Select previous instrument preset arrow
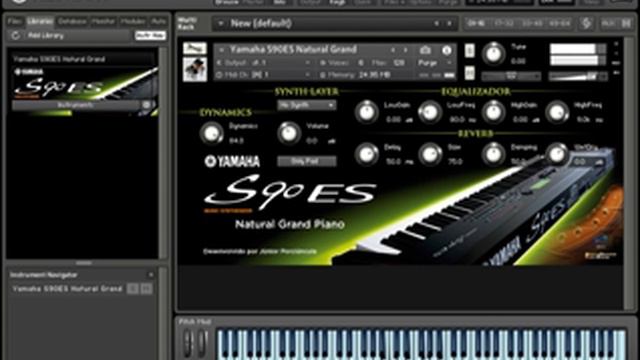The height and width of the screenshot is (360, 640). coord(393,50)
